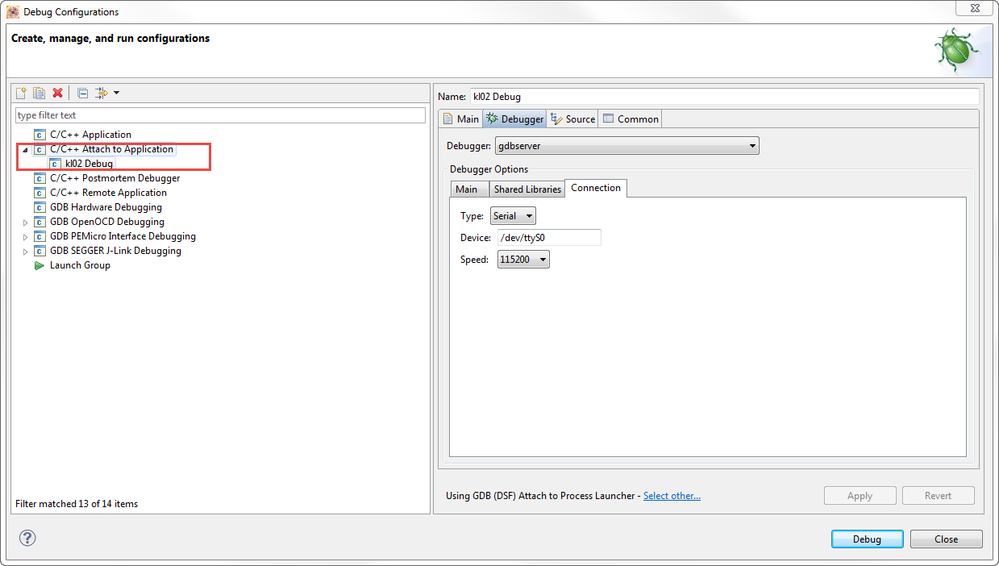
Task: Click the Debug Configurations title bar icon
Action: point(13,11)
